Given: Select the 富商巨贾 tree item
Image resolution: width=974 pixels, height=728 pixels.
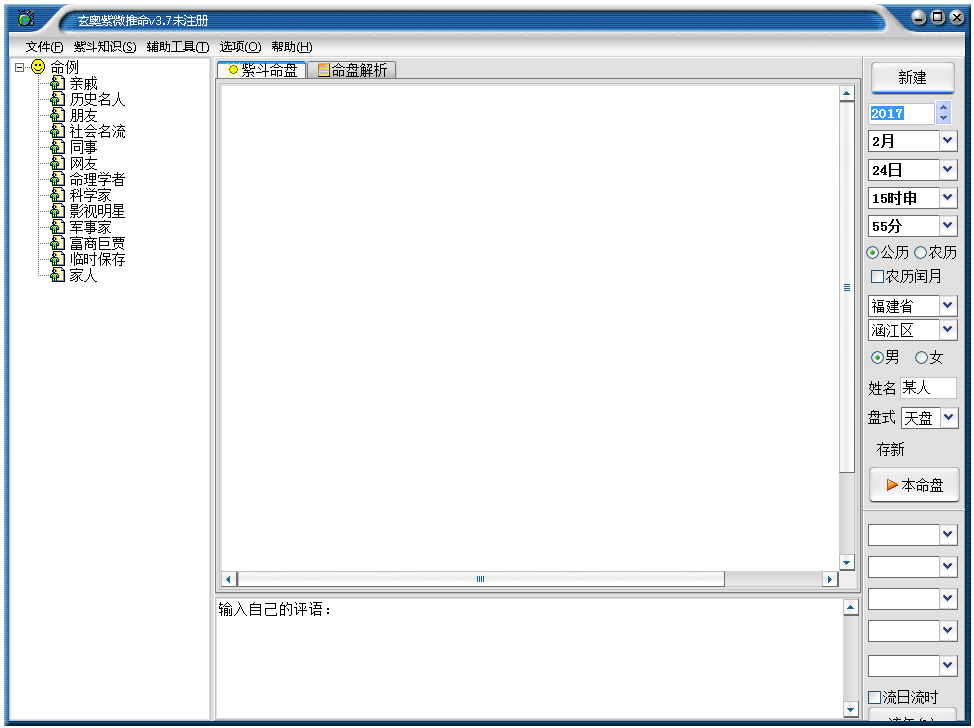Looking at the screenshot, I should (x=98, y=243).
